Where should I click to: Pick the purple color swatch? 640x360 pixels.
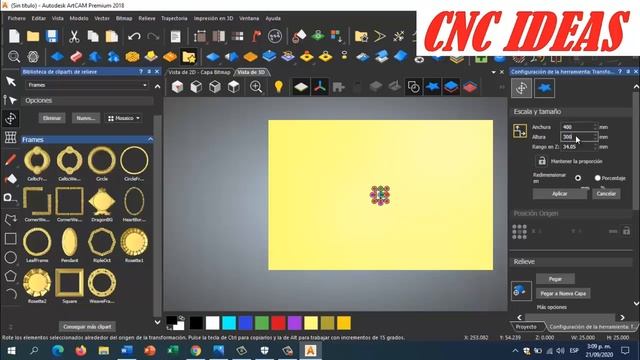coord(294,323)
